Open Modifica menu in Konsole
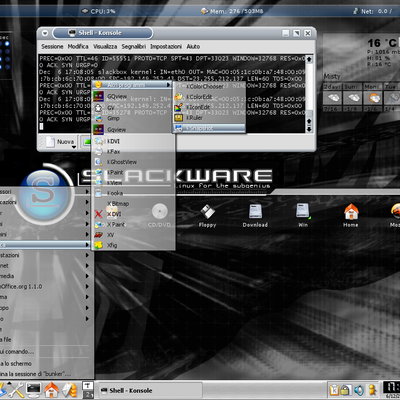Image resolution: width=400 pixels, height=400 pixels. click(78, 46)
